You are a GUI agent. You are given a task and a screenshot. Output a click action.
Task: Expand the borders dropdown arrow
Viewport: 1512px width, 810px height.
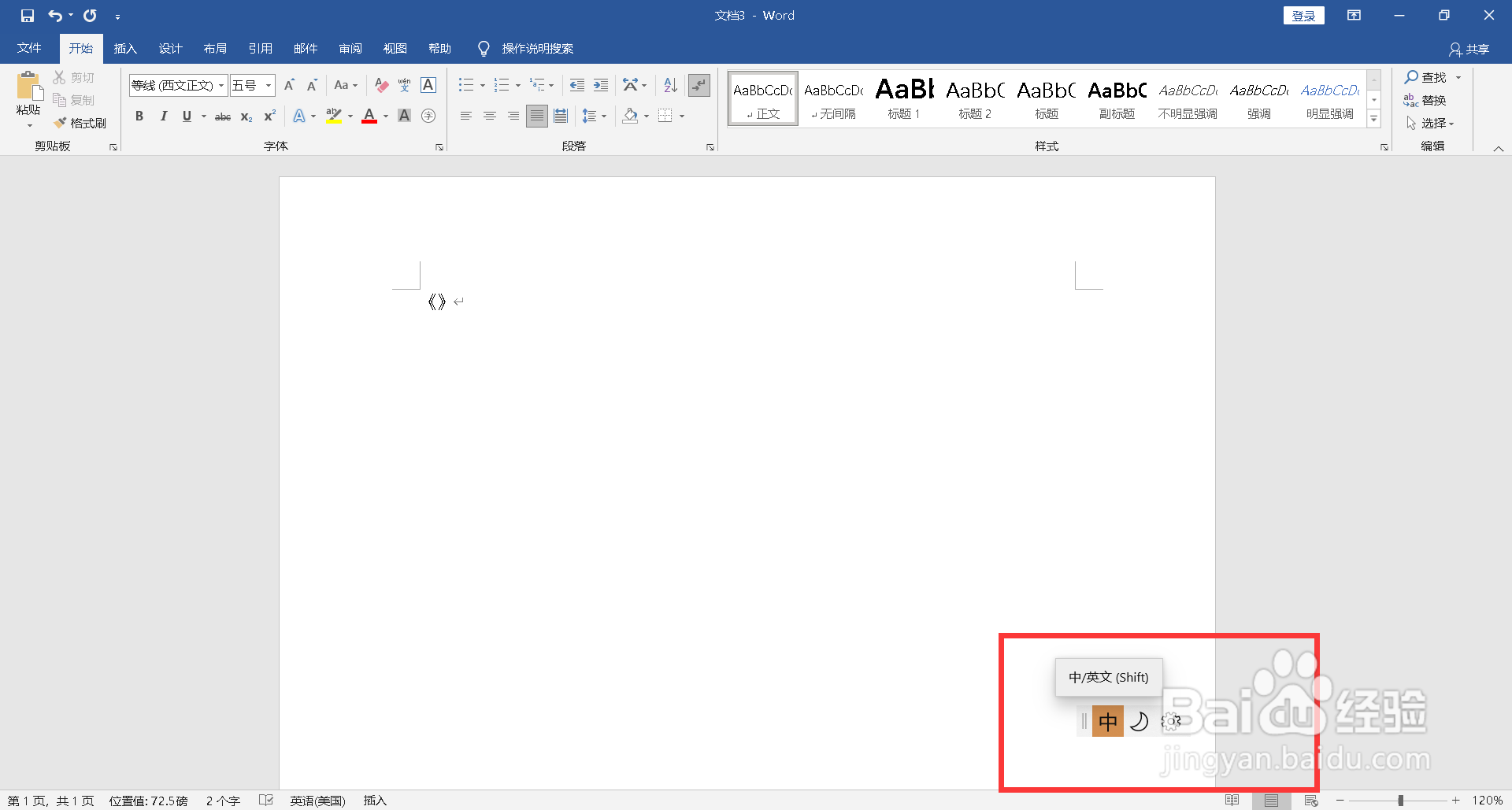point(682,116)
